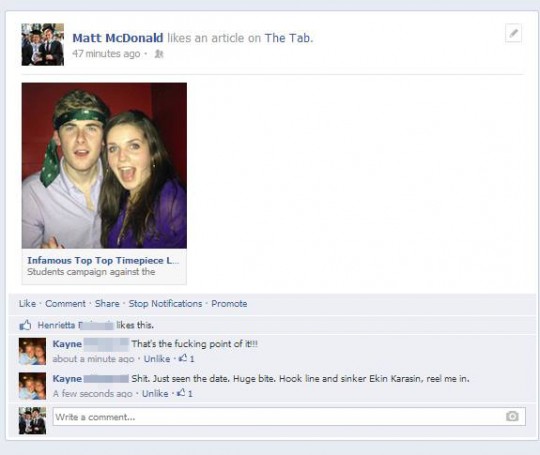540x455 pixels.
Task: Click the Write a comment field
Action: tap(289, 416)
